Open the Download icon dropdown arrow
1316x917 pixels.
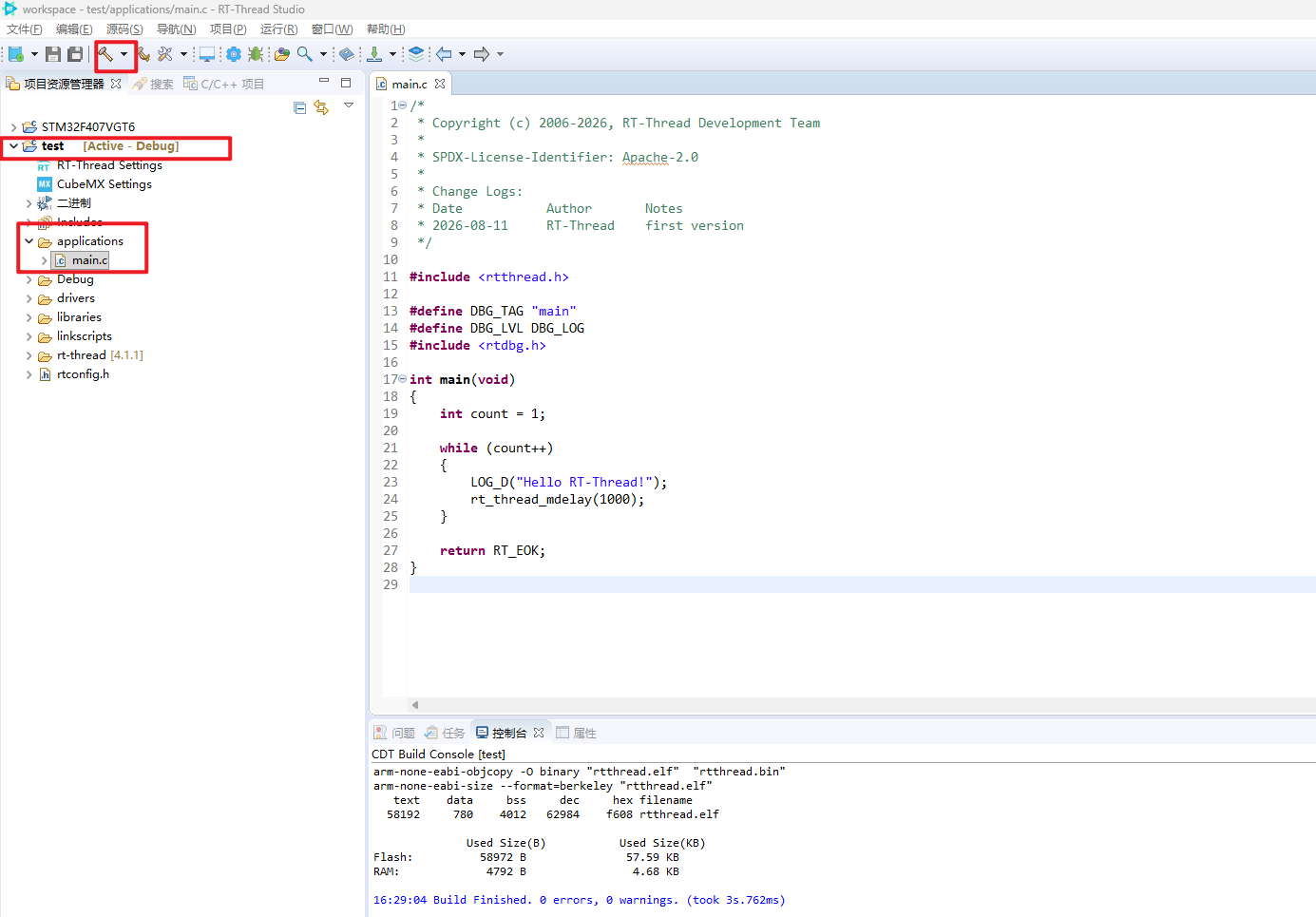click(392, 54)
